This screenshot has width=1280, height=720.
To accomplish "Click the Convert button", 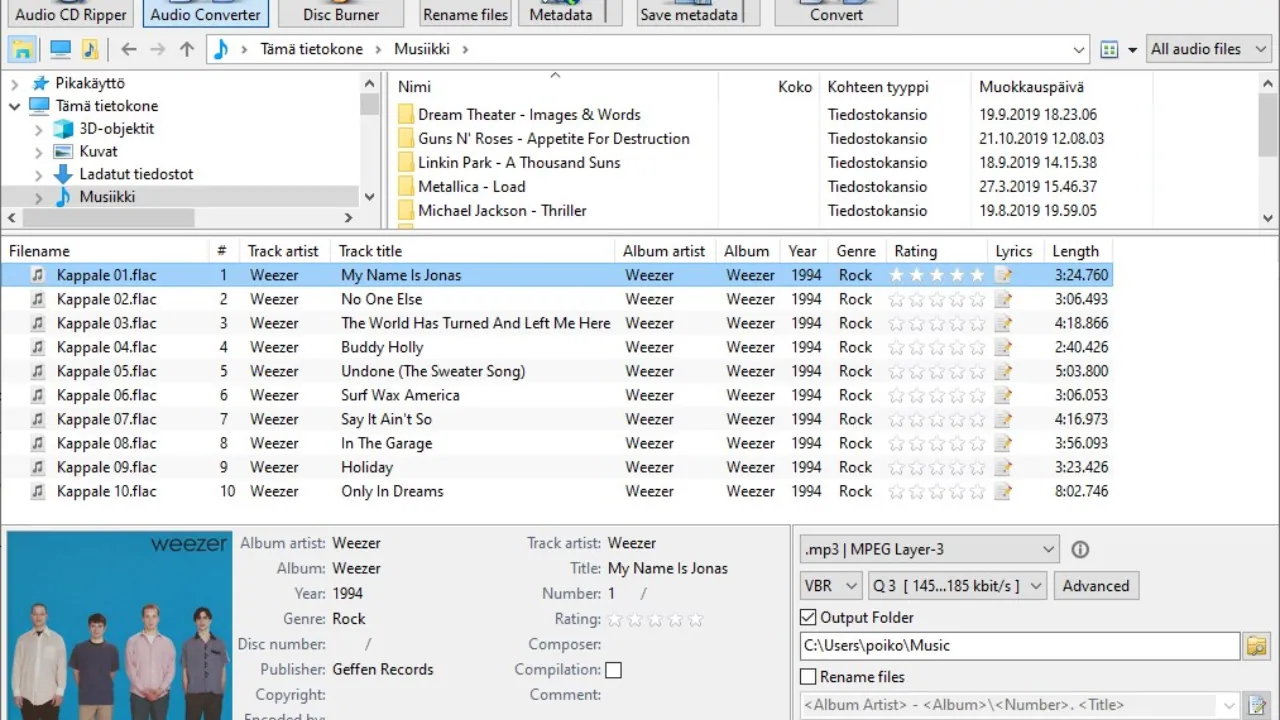I will [836, 14].
